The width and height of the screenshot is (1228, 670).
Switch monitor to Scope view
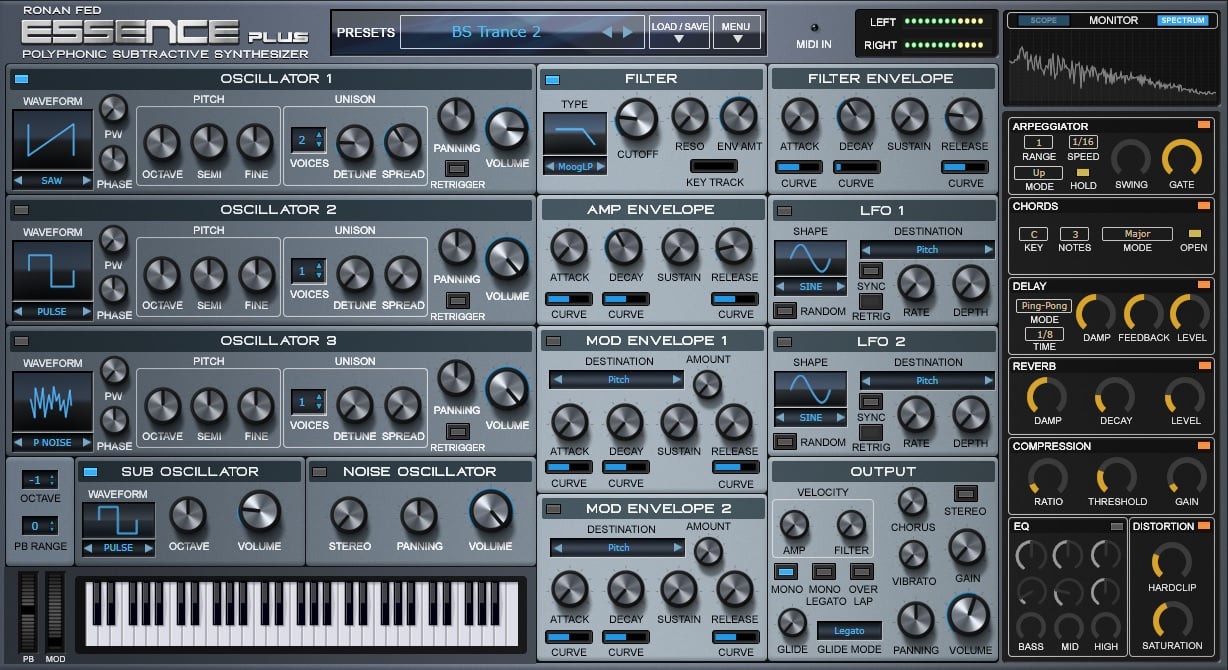coord(1043,20)
